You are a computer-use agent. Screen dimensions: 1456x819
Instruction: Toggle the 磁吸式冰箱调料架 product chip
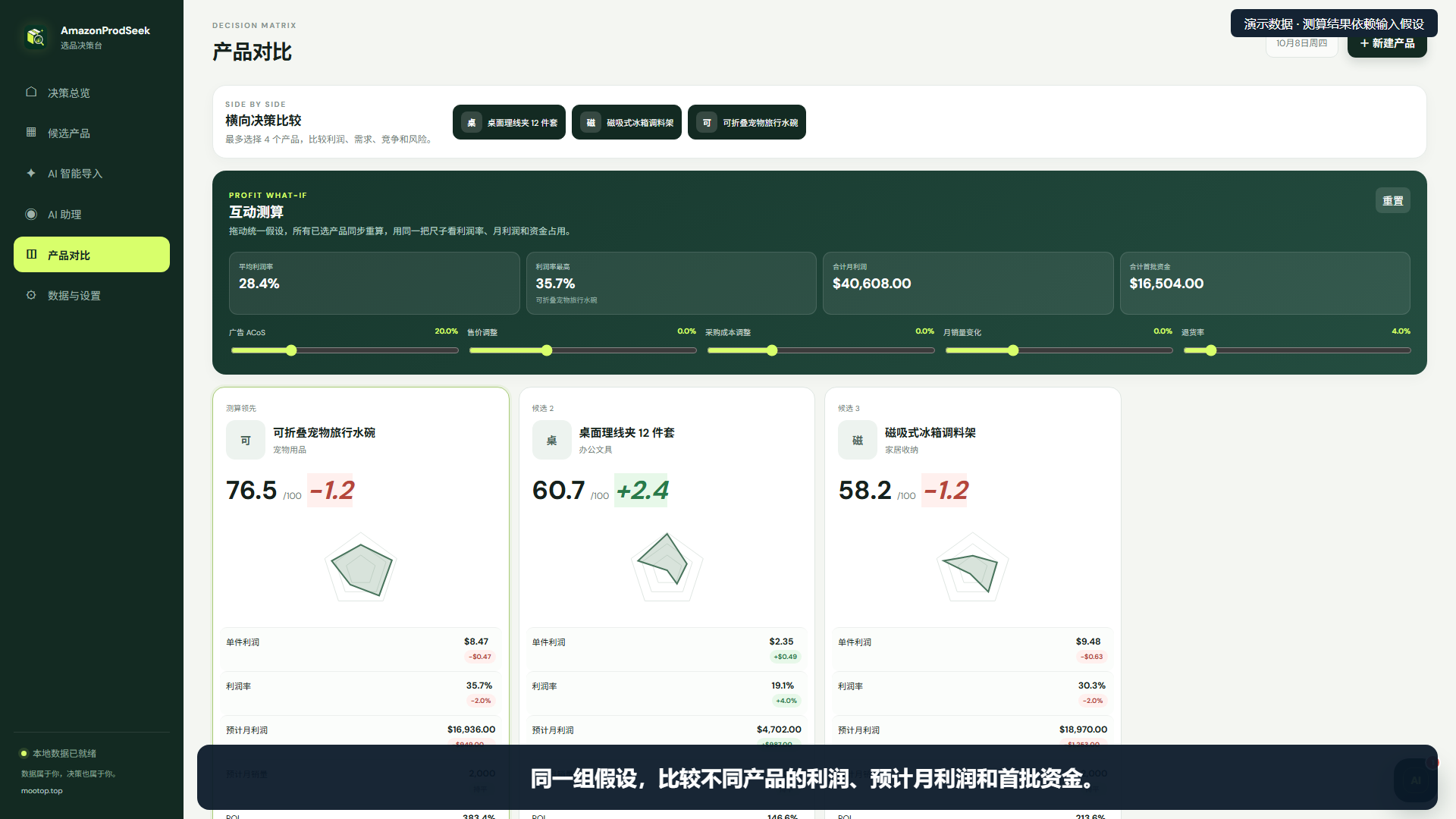(x=626, y=122)
